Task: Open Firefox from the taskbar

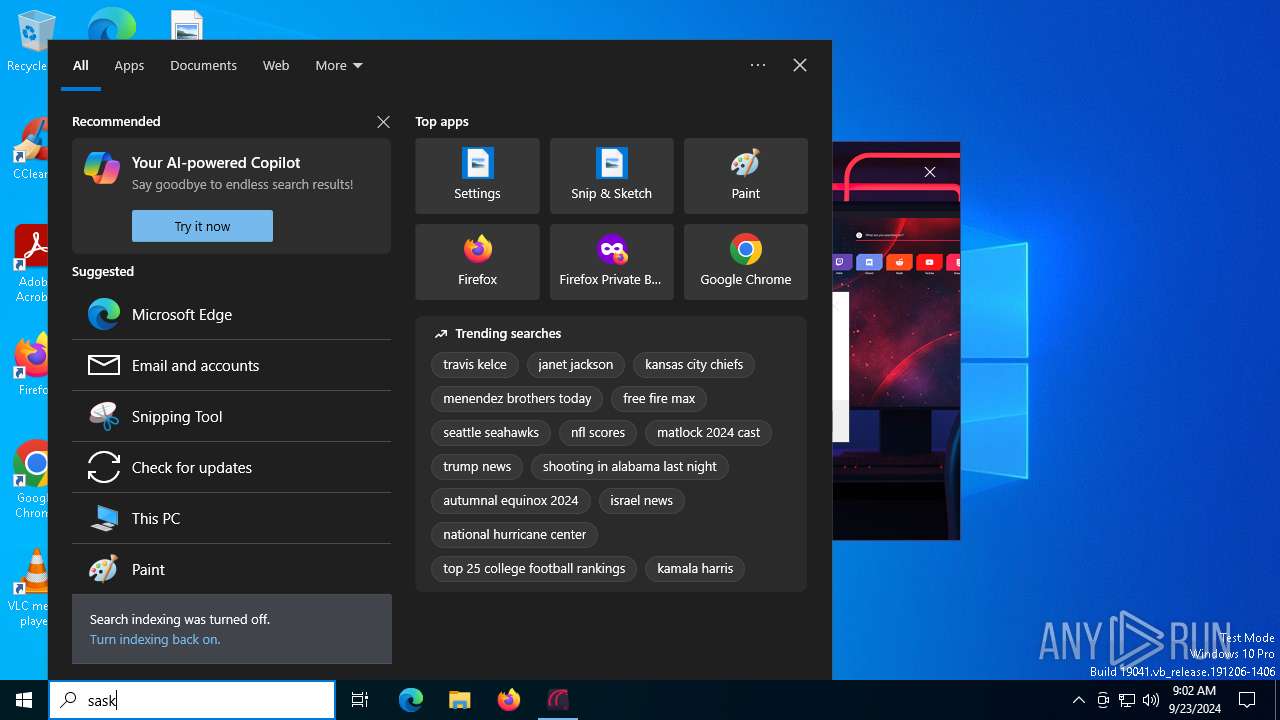Action: 508,700
